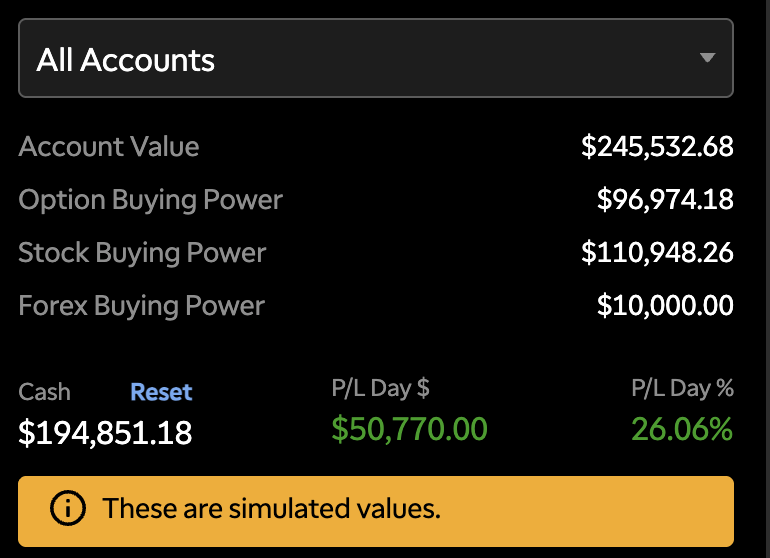Click the P/L Day % heading
Image resolution: width=770 pixels, height=558 pixels.
click(682, 388)
